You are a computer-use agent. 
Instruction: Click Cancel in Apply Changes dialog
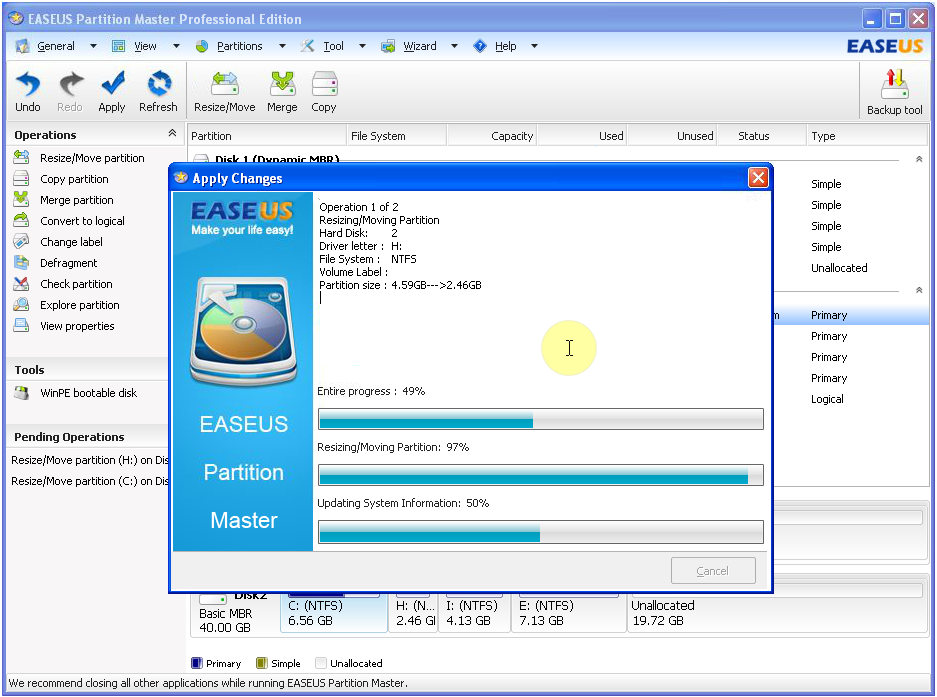(713, 571)
